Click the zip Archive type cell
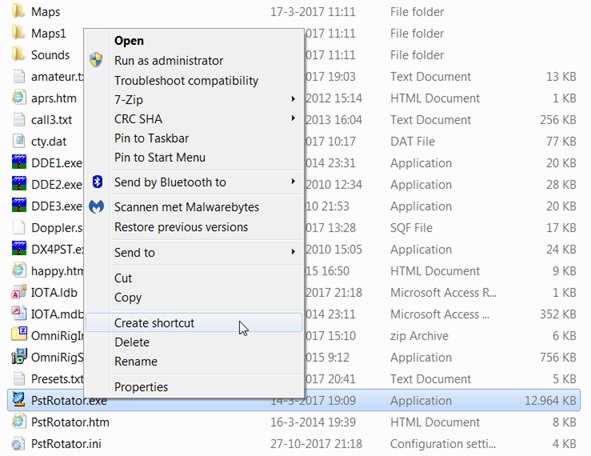The height and width of the screenshot is (456, 591). tap(419, 335)
